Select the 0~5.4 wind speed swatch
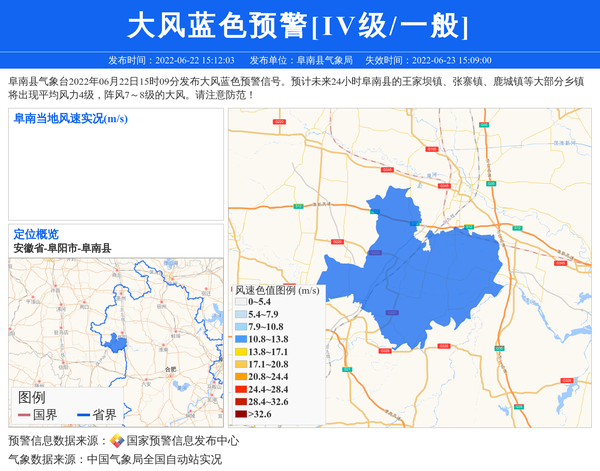The image size is (600, 471). (x=241, y=302)
